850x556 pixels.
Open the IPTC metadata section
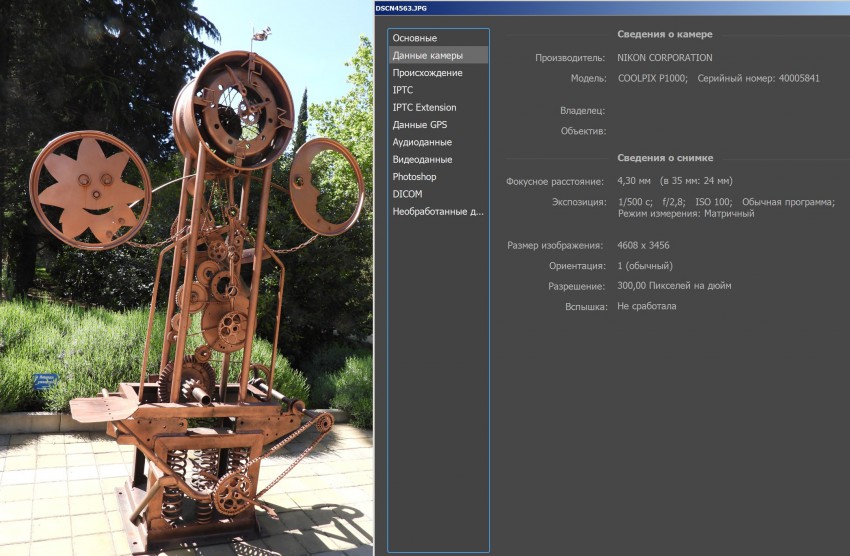pos(403,90)
